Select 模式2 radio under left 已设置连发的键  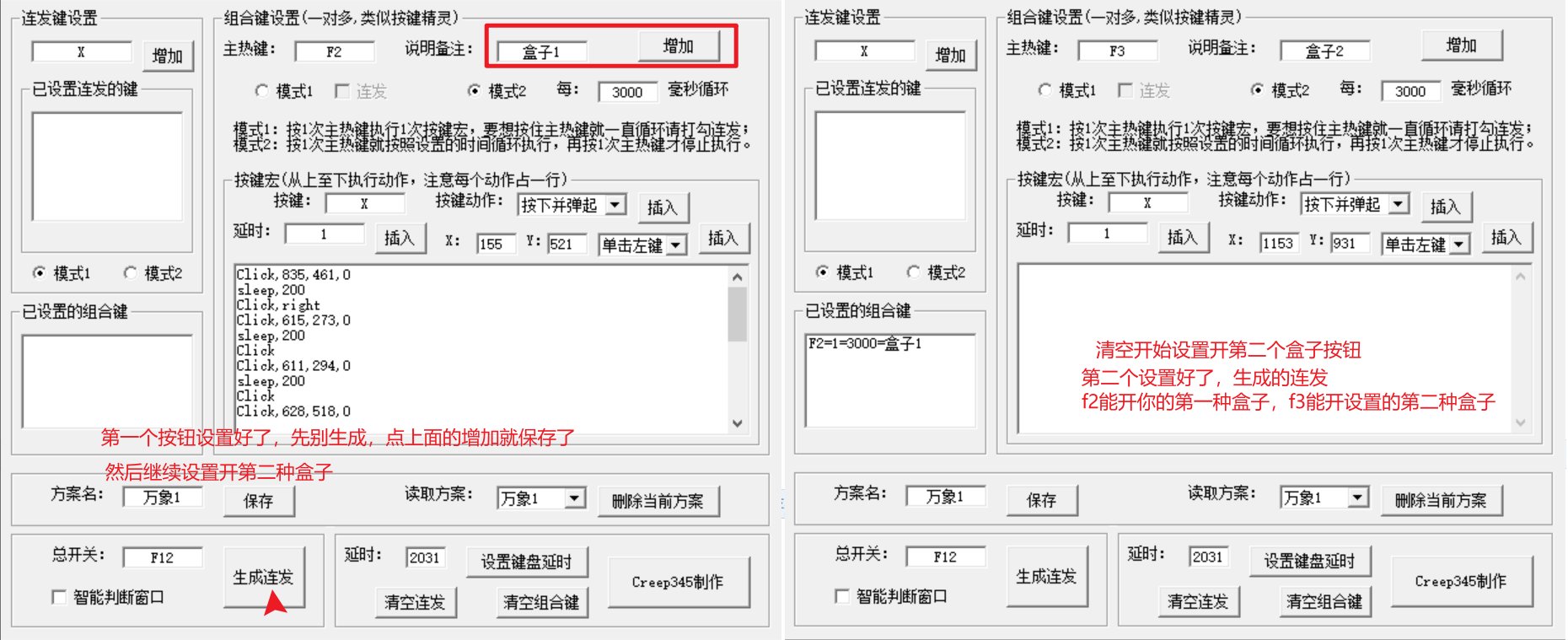[130, 272]
